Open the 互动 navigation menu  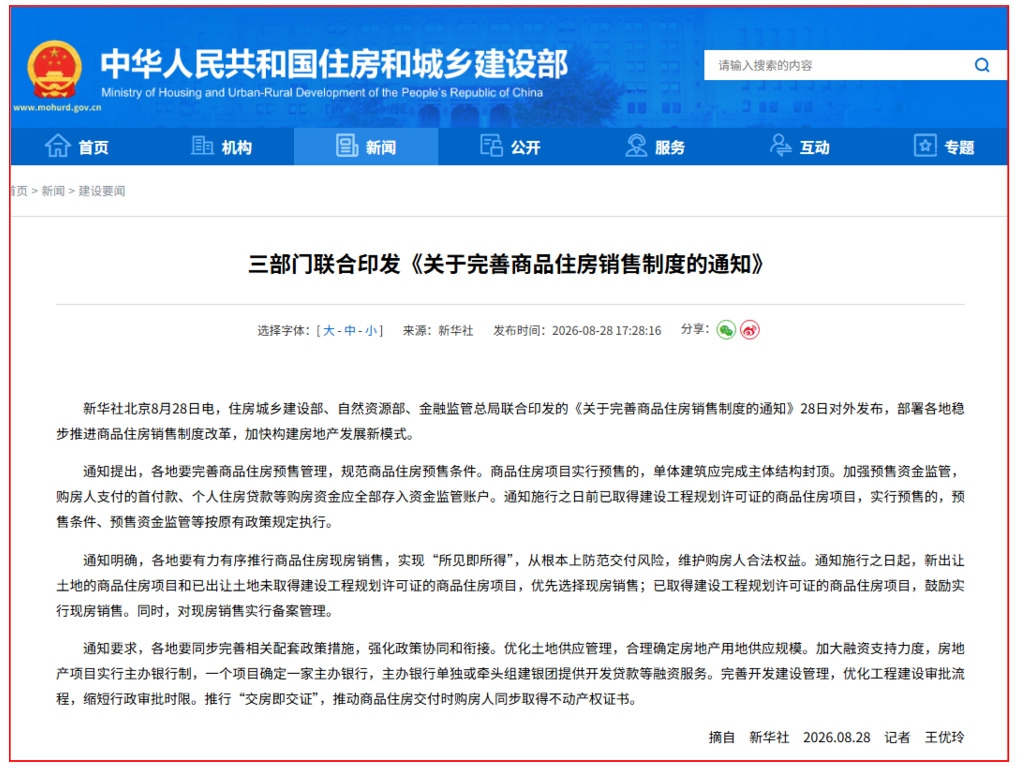point(800,147)
